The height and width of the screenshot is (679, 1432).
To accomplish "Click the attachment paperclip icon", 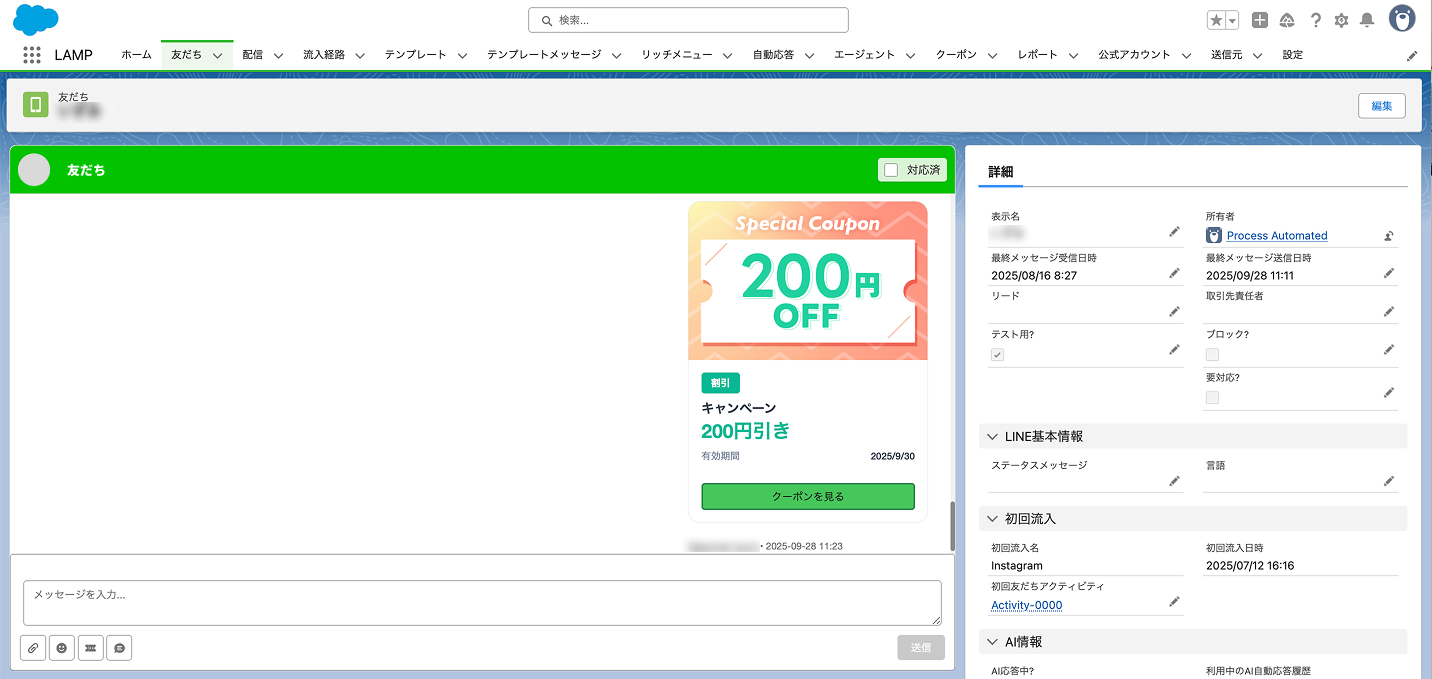I will tap(33, 648).
